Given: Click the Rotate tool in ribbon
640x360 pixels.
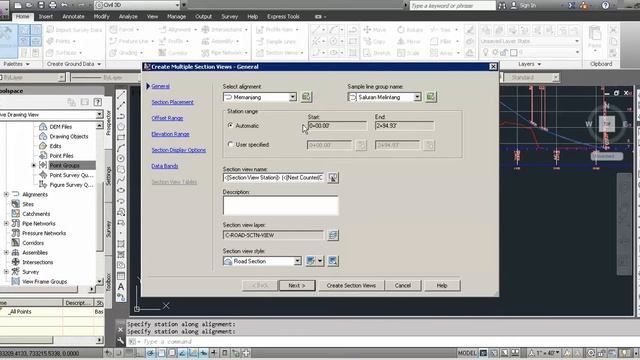Looking at the screenshot, I should (x=410, y=30).
